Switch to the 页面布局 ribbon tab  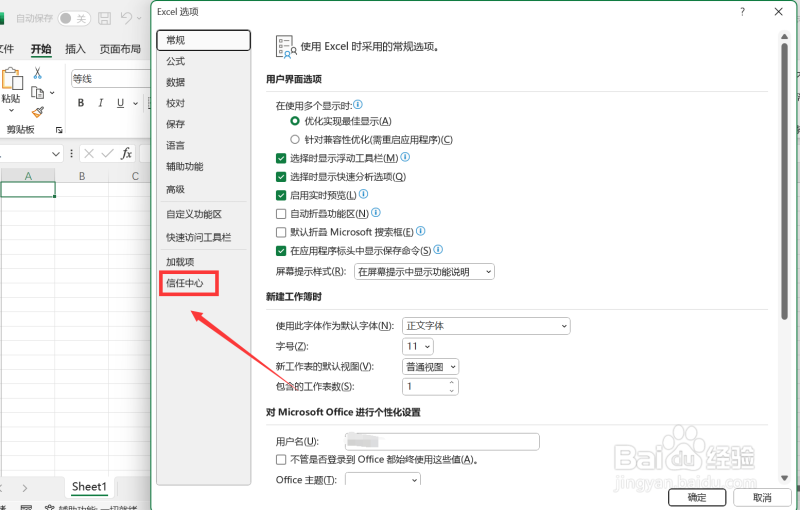pyautogui.click(x=120, y=49)
